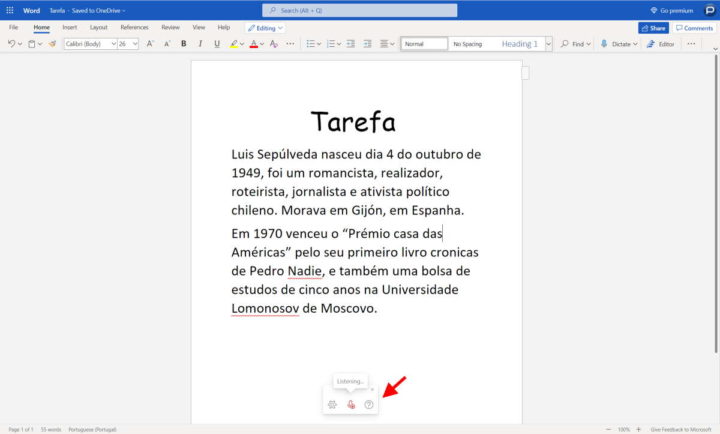Expand the highlight color dropdown arrow
Screen dimensions: 720x434
[242, 44]
